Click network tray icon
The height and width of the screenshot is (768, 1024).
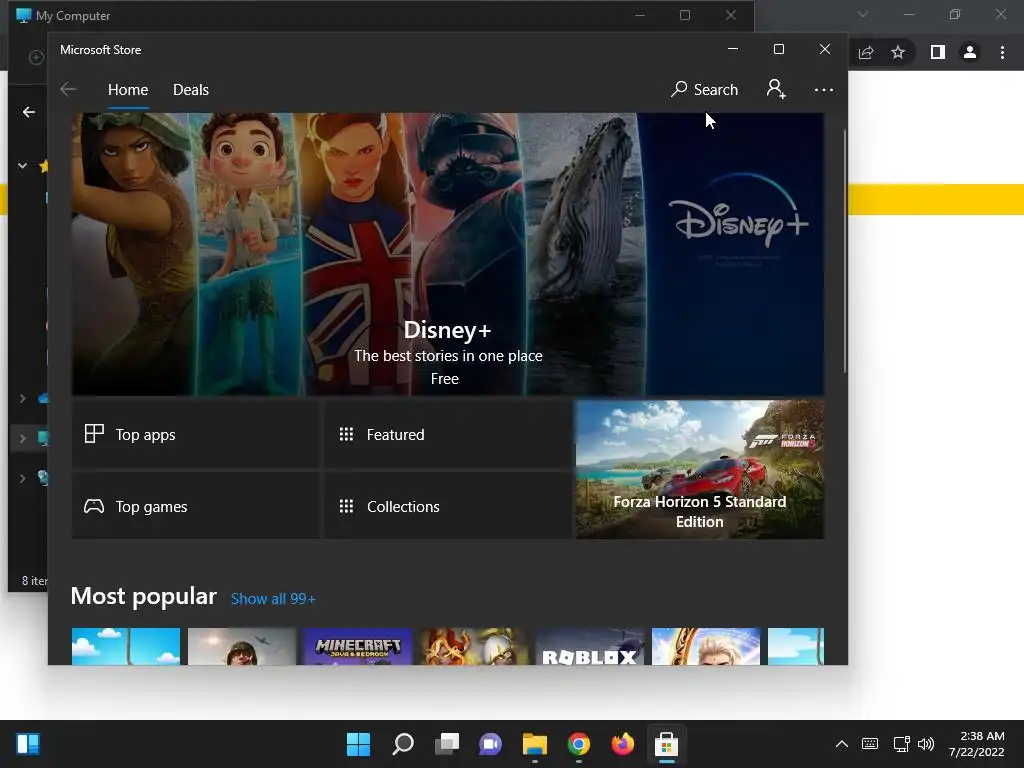[x=901, y=744]
